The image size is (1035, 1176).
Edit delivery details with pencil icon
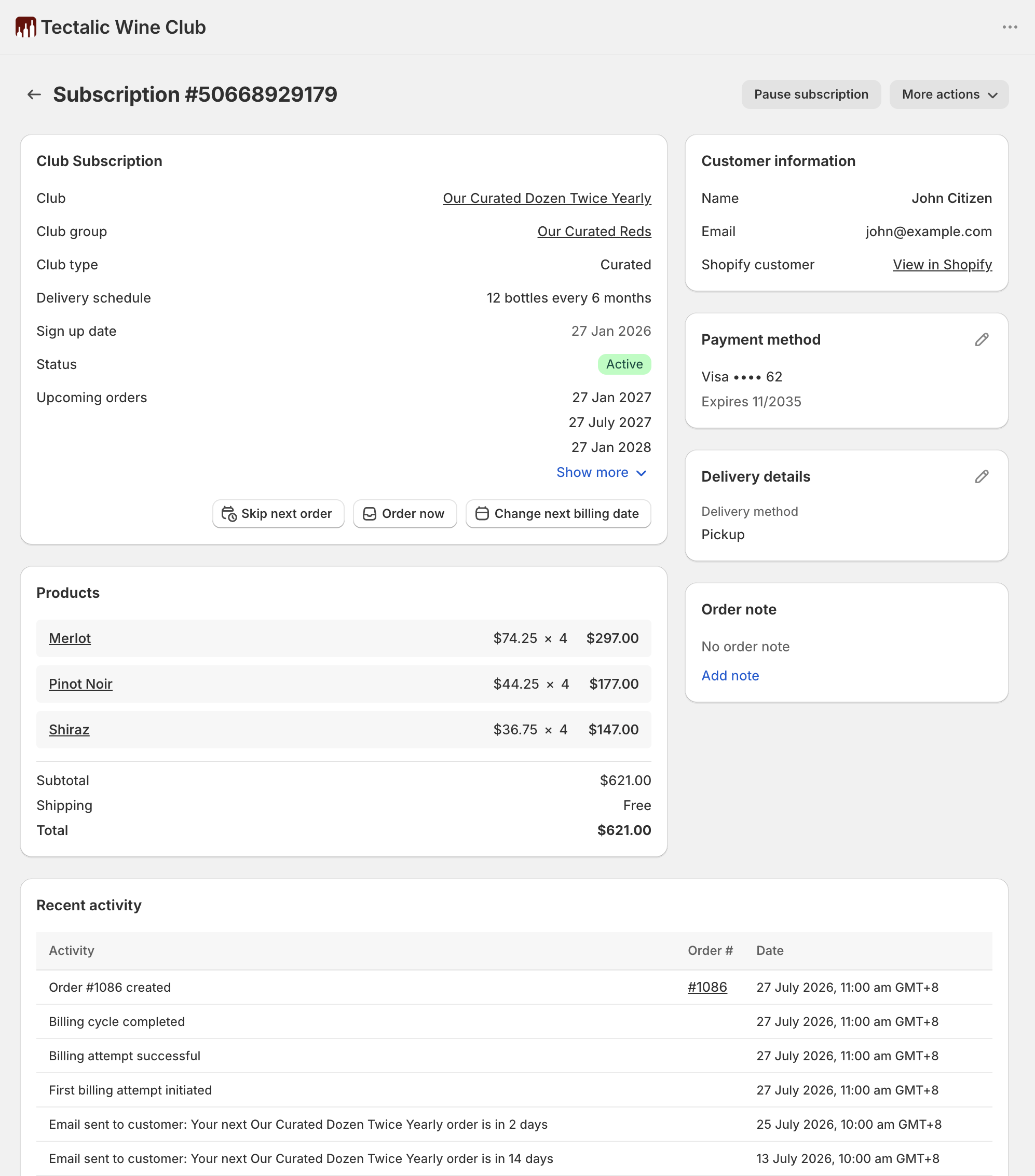(982, 476)
